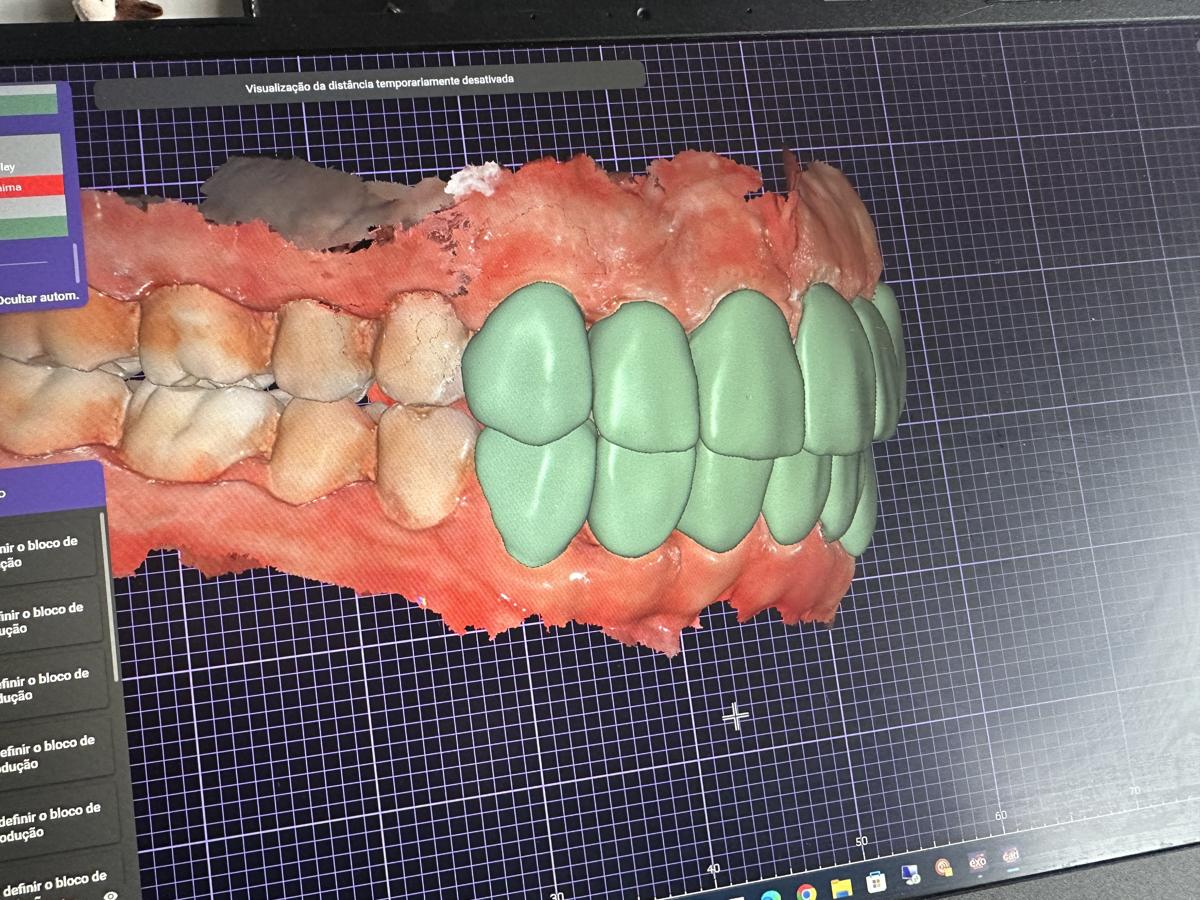
Task: Open File Explorer from the taskbar
Action: 841,887
